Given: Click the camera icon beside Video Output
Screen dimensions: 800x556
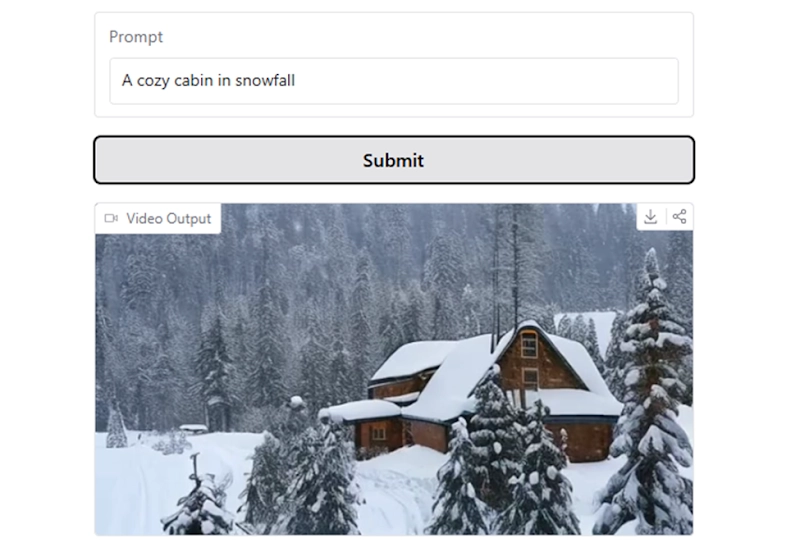Looking at the screenshot, I should pyautogui.click(x=111, y=218).
